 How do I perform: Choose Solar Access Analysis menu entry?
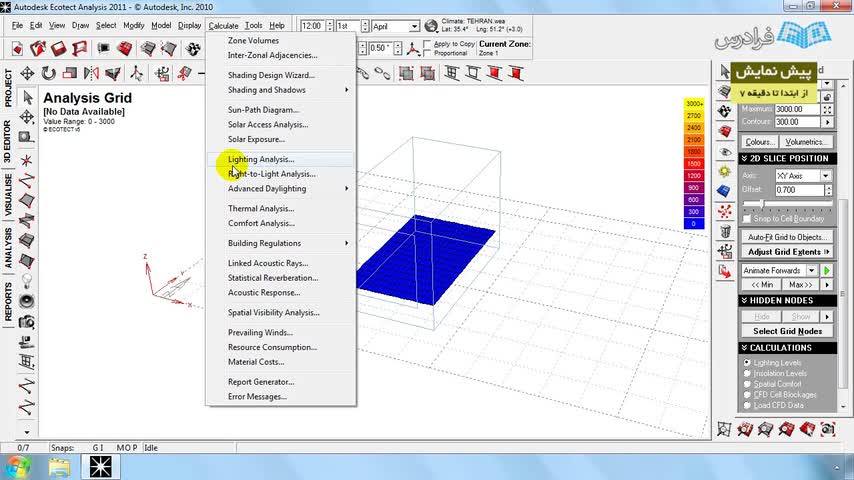[x=281, y=124]
